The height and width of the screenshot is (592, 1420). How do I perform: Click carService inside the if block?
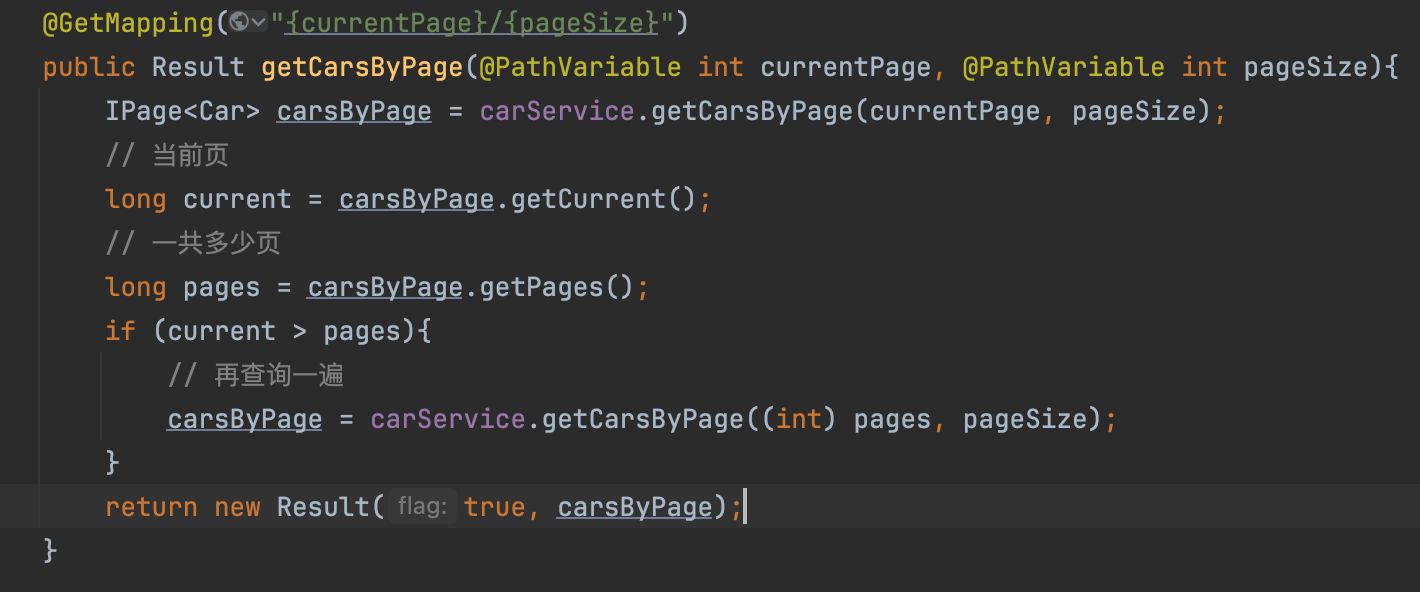tap(448, 419)
